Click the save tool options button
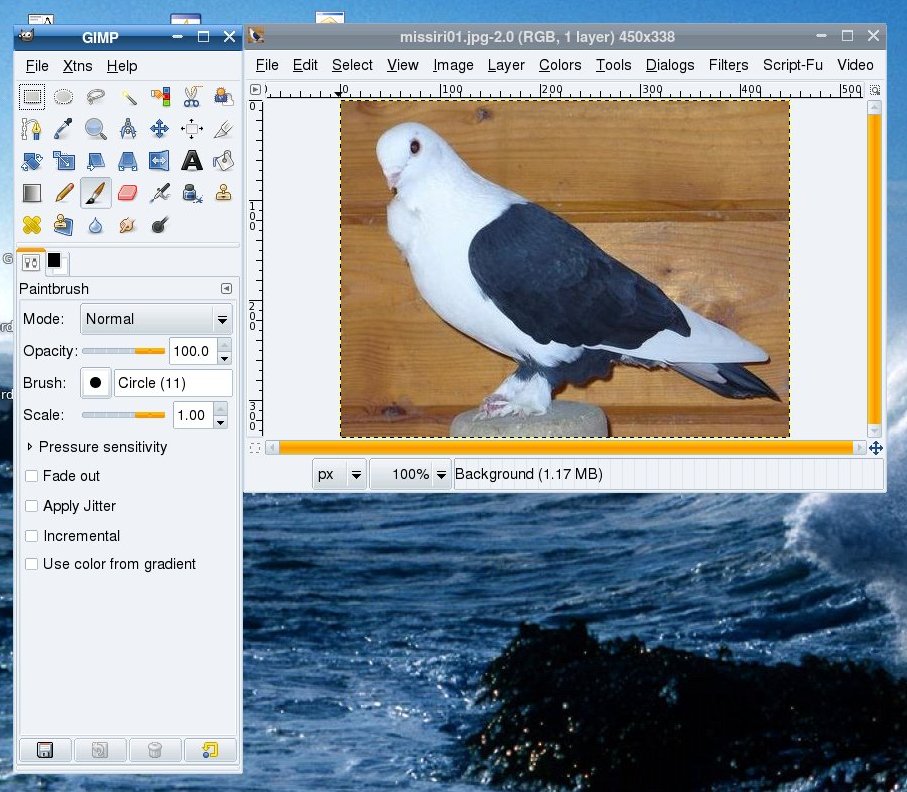 44,750
